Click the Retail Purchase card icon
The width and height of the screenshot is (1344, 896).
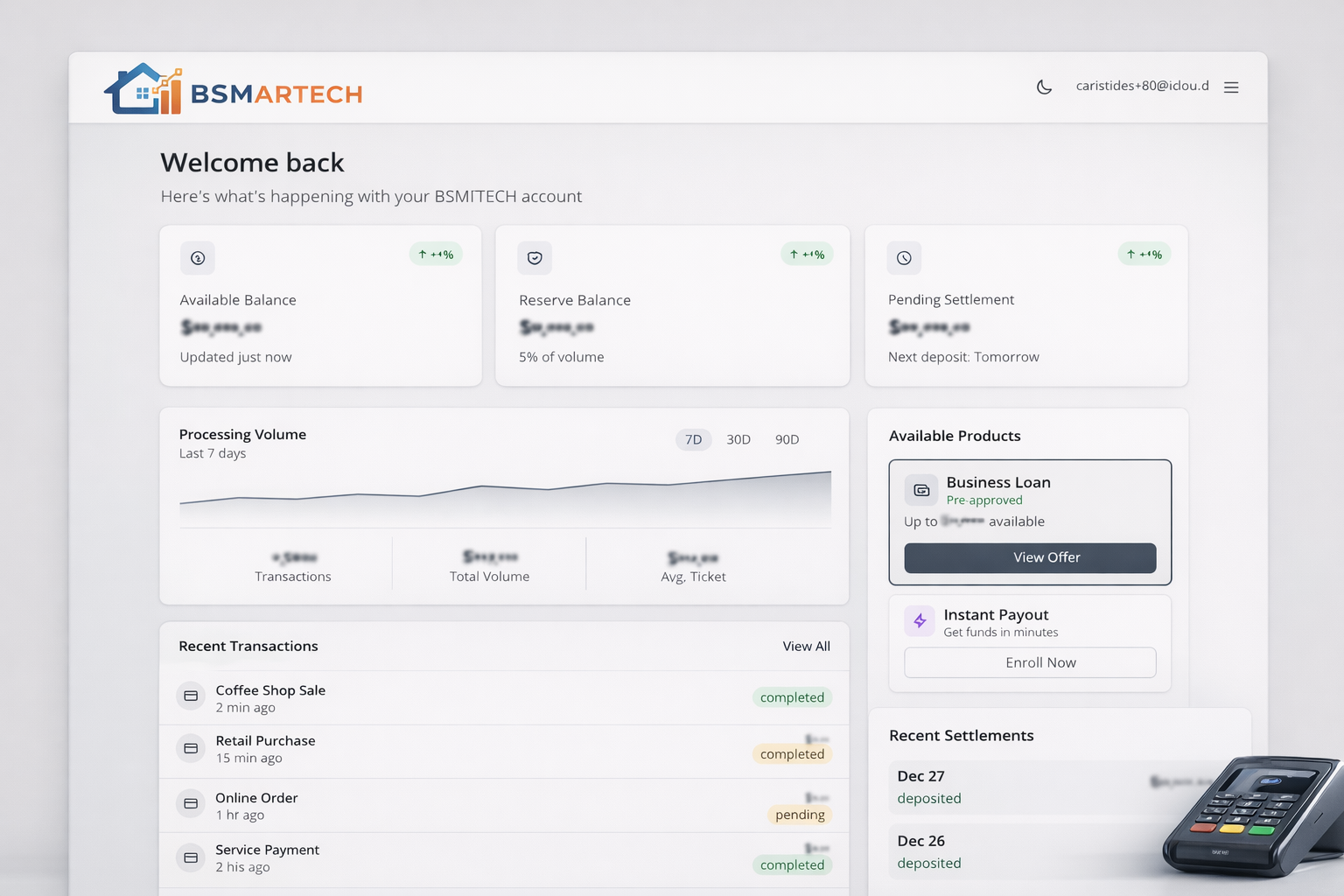tap(191, 748)
